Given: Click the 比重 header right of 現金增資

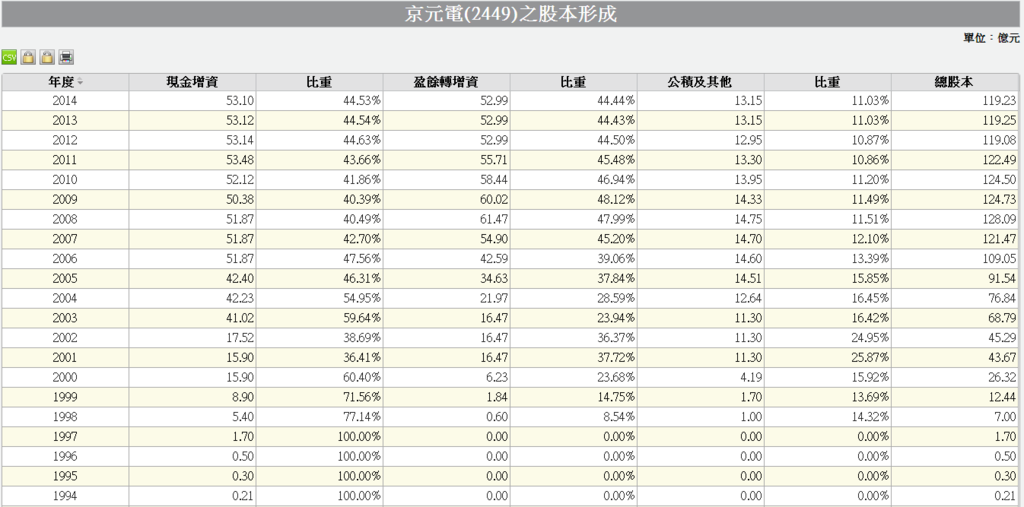Looking at the screenshot, I should [319, 82].
